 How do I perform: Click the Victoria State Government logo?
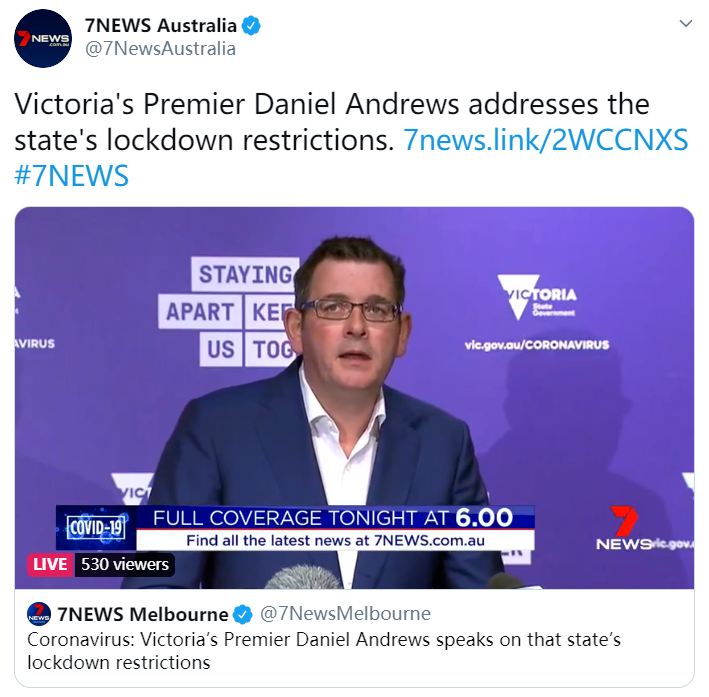tap(537, 297)
